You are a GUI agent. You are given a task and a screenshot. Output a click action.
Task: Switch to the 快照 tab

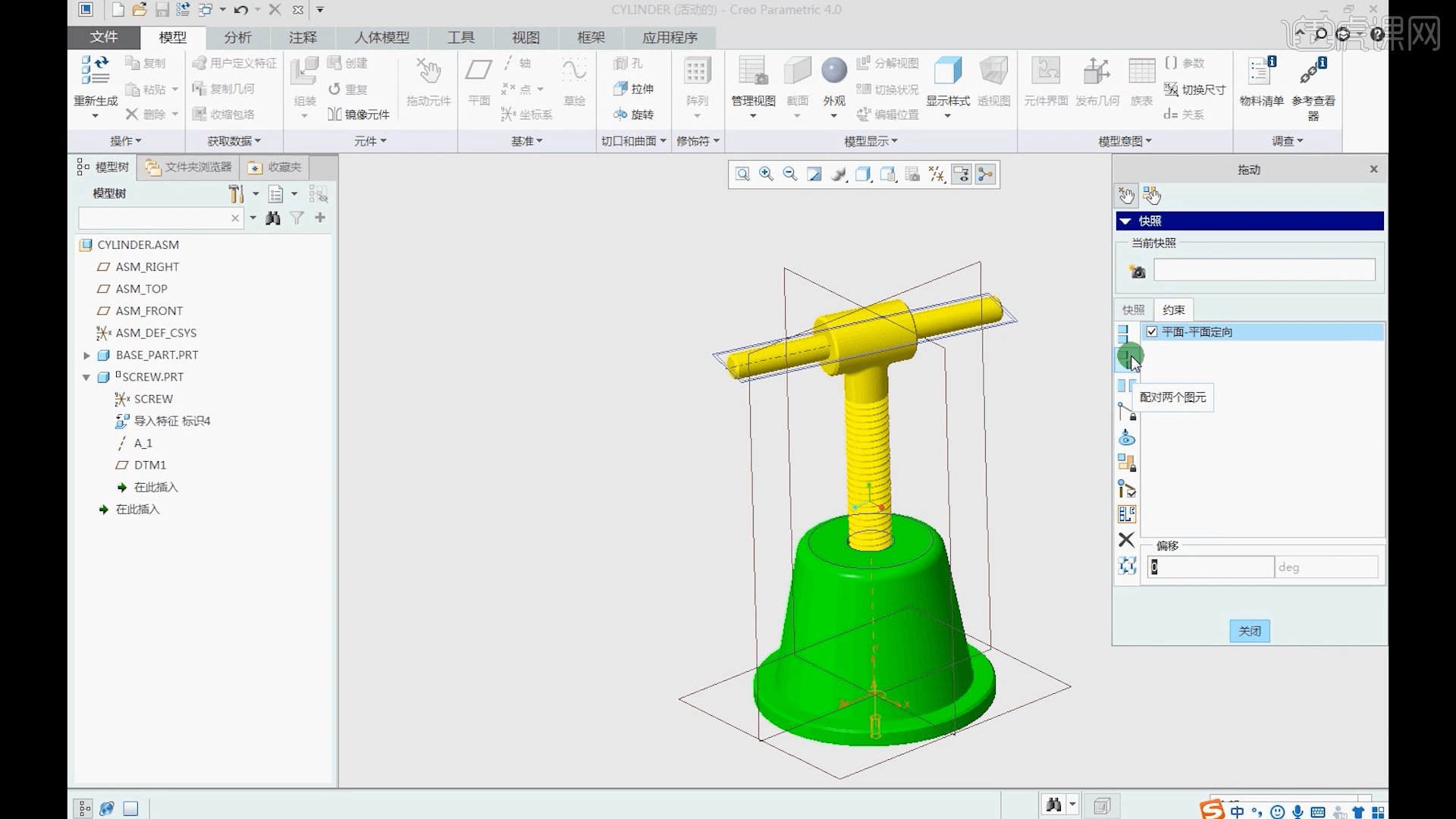pos(1133,310)
